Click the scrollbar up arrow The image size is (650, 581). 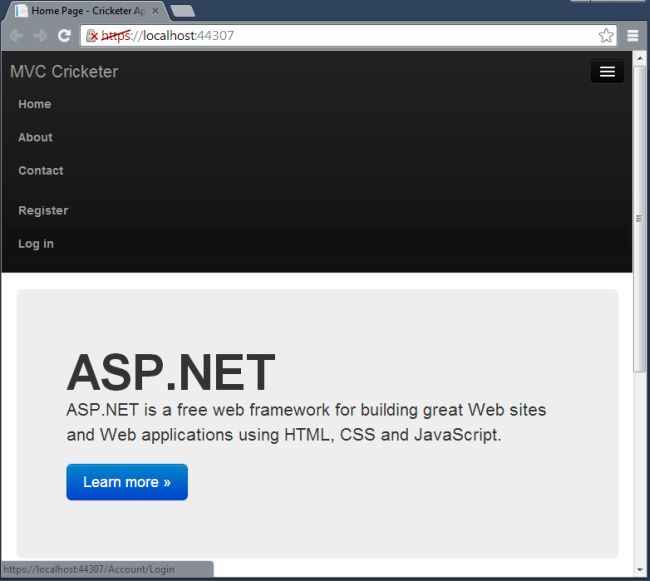coord(640,59)
